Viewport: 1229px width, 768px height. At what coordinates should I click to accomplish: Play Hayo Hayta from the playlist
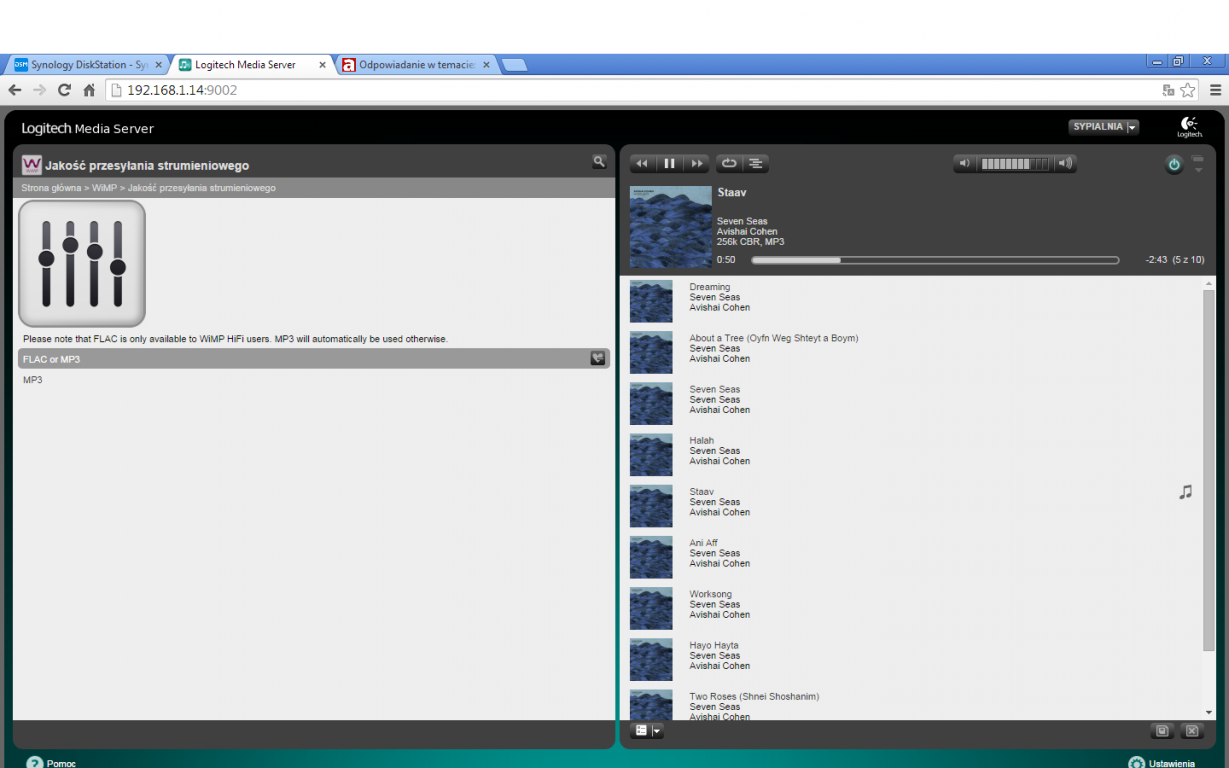(714, 645)
